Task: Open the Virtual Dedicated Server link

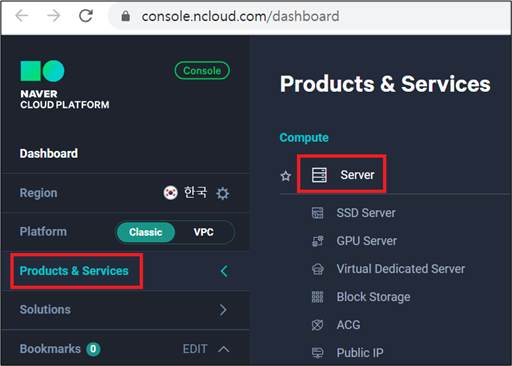Action: tap(401, 269)
